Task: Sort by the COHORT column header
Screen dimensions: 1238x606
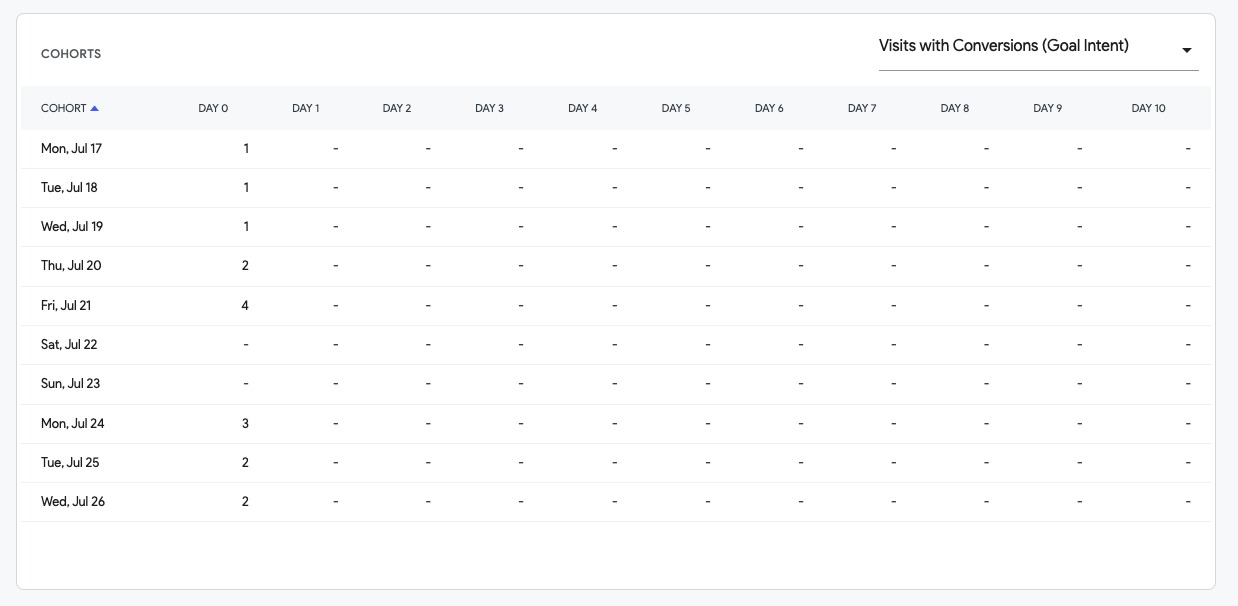Action: click(64, 108)
